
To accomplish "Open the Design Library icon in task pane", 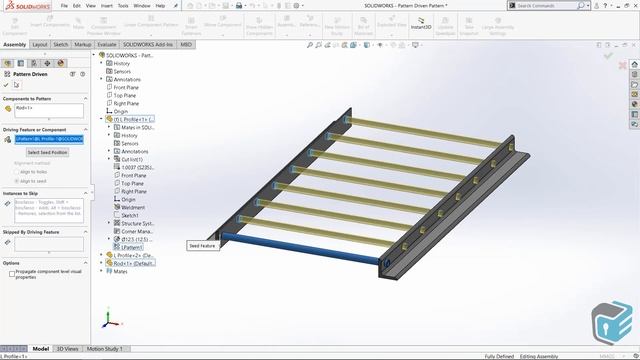I will pyautogui.click(x=634, y=74).
